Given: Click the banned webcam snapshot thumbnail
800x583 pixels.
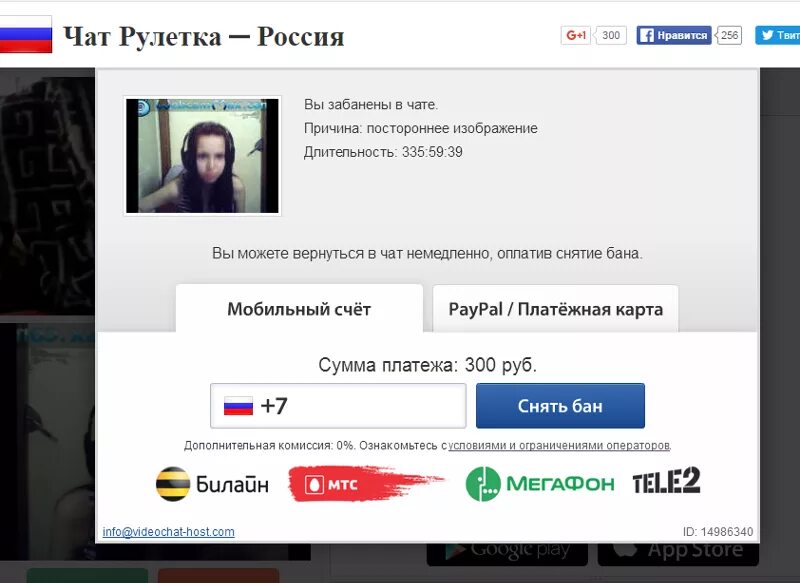Looking at the screenshot, I should (203, 156).
